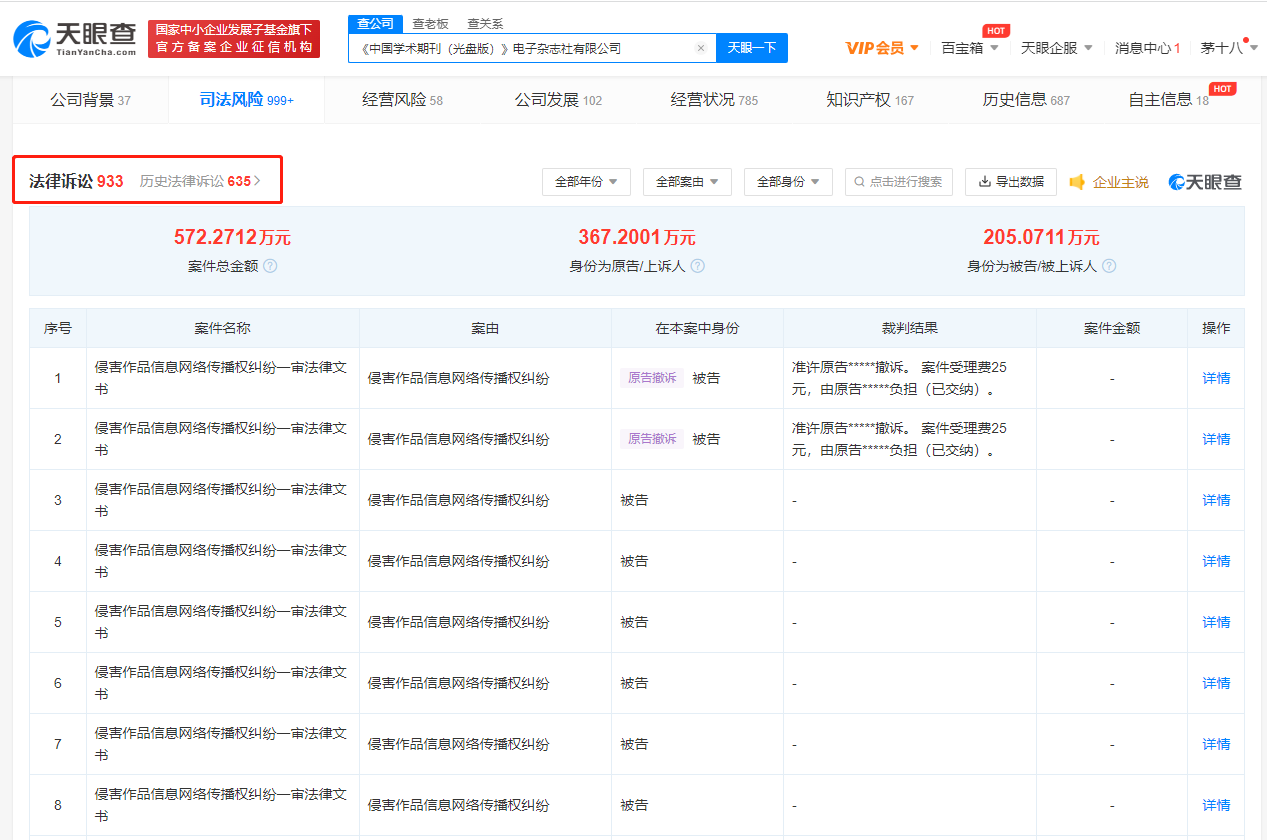Image resolution: width=1267 pixels, height=840 pixels.
Task: Expand the 茅十八 user menu
Action: click(1228, 48)
